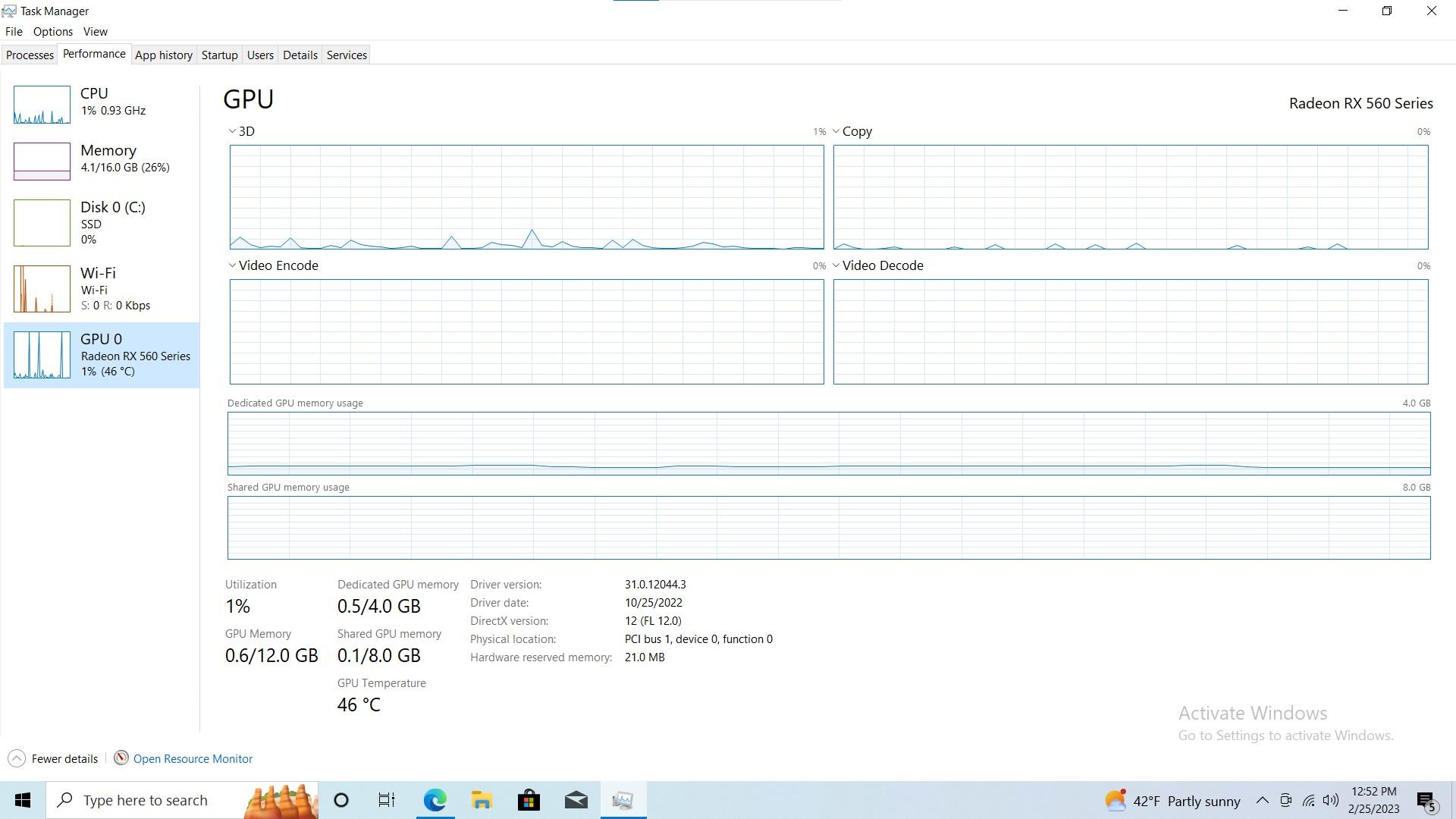Click the Fewer details chevron icon
Viewport: 1456px width, 819px height.
[x=17, y=758]
